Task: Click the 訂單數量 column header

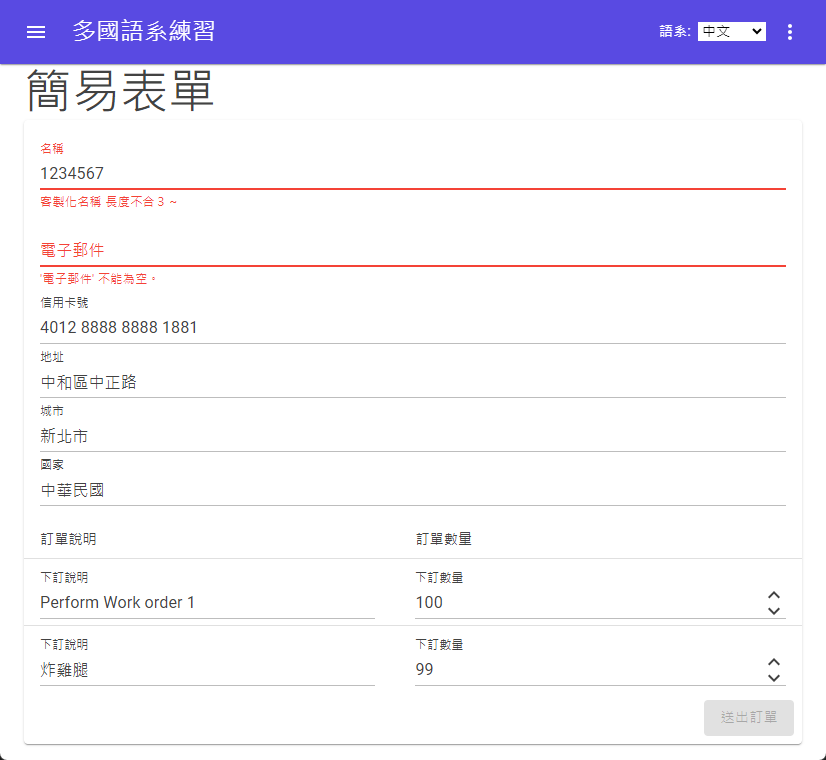Action: click(444, 539)
